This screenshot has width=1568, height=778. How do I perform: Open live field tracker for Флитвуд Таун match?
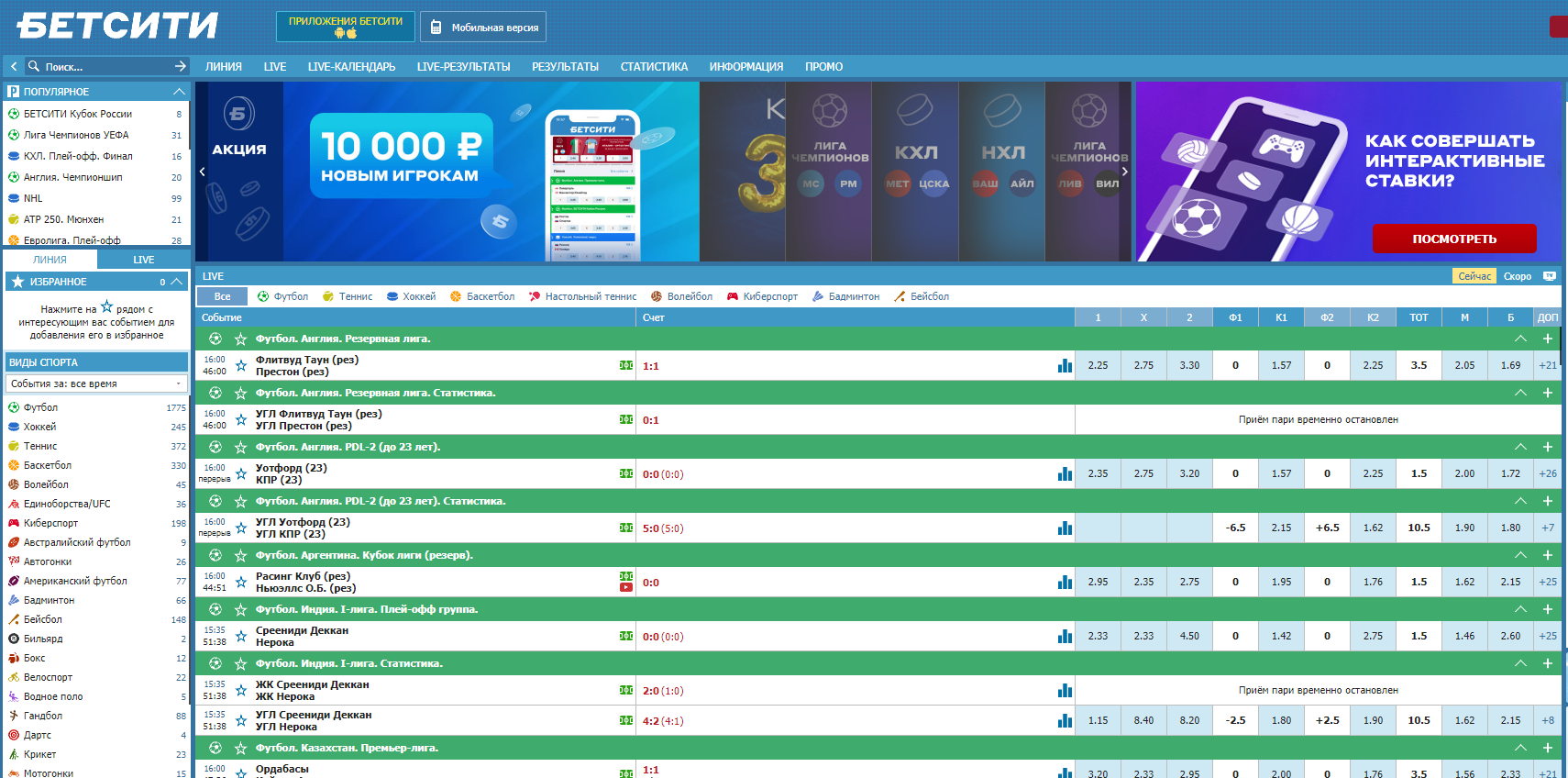626,365
